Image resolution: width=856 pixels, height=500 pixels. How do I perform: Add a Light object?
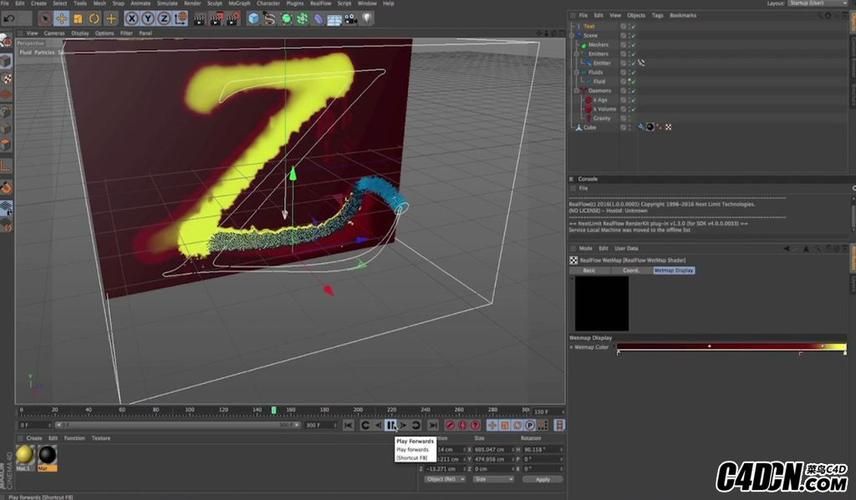(x=367, y=19)
